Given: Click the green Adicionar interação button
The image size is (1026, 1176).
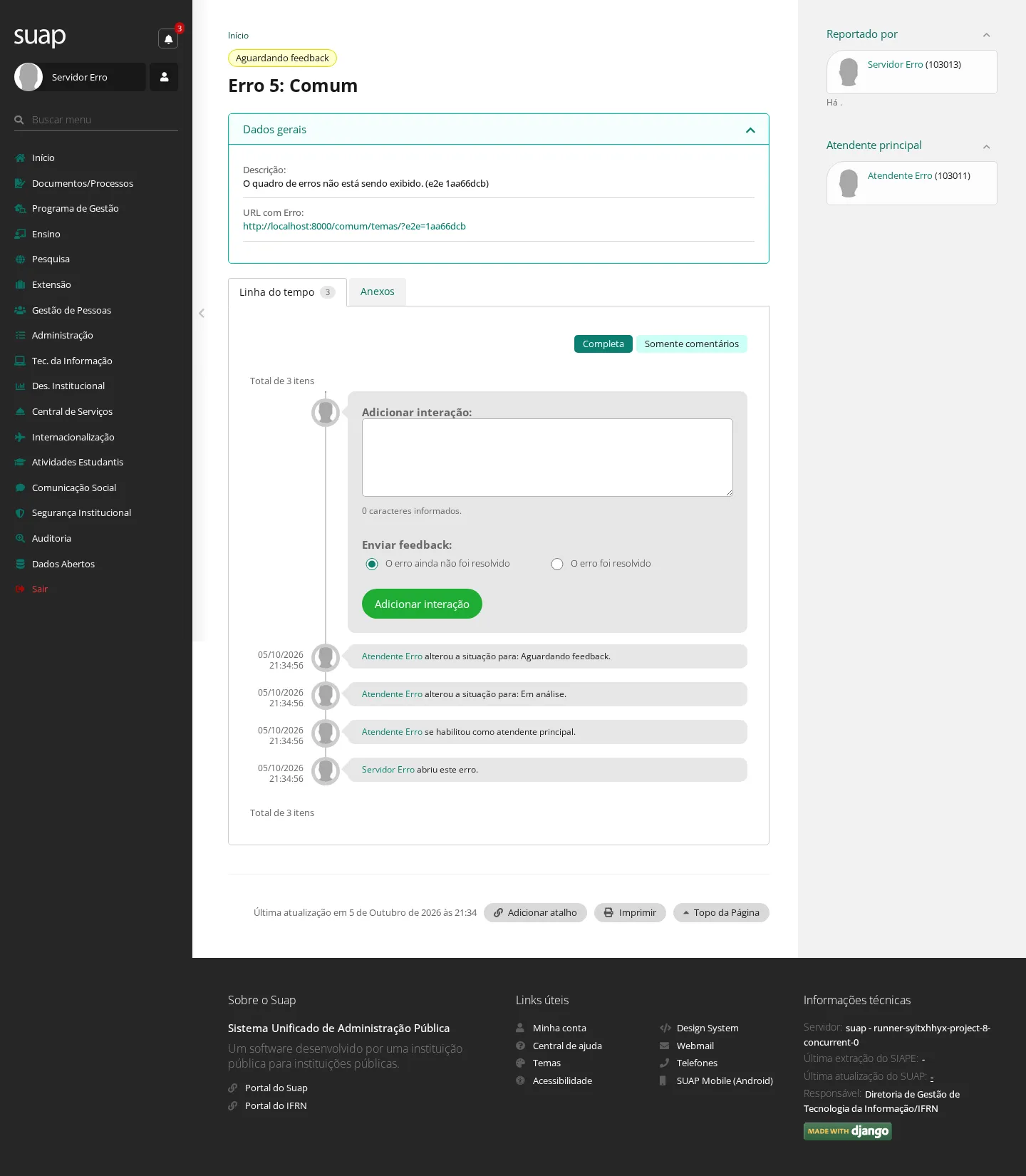Looking at the screenshot, I should click(422, 604).
